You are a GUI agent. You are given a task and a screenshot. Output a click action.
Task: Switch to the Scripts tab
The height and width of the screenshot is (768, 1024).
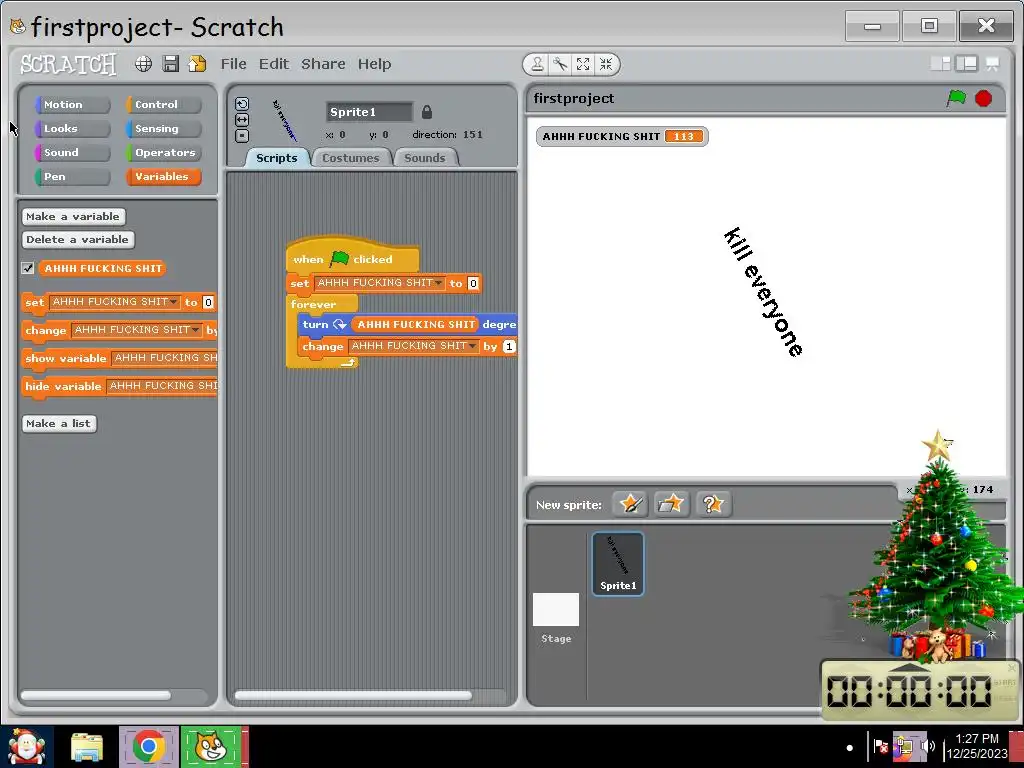tap(277, 158)
